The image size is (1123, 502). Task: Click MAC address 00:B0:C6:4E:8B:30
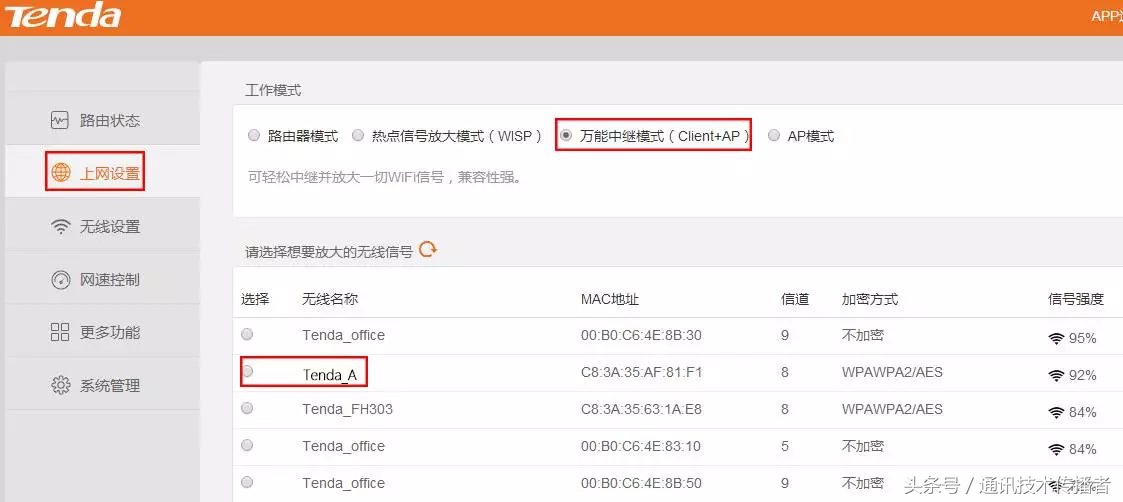click(641, 334)
